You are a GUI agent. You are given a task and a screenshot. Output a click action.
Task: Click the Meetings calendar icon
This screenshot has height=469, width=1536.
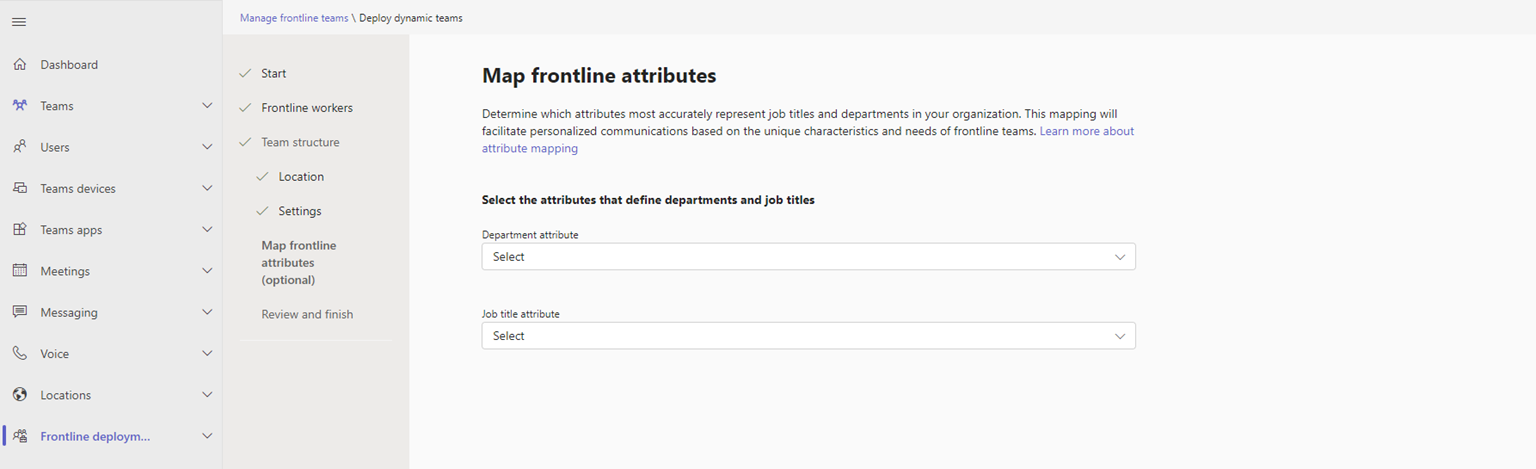20,271
